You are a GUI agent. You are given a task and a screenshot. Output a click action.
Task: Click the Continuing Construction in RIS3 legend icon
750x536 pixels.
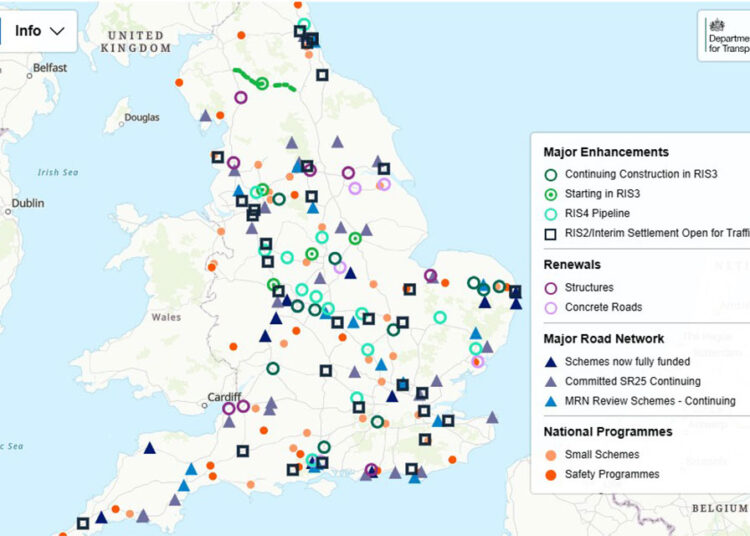coord(551,175)
